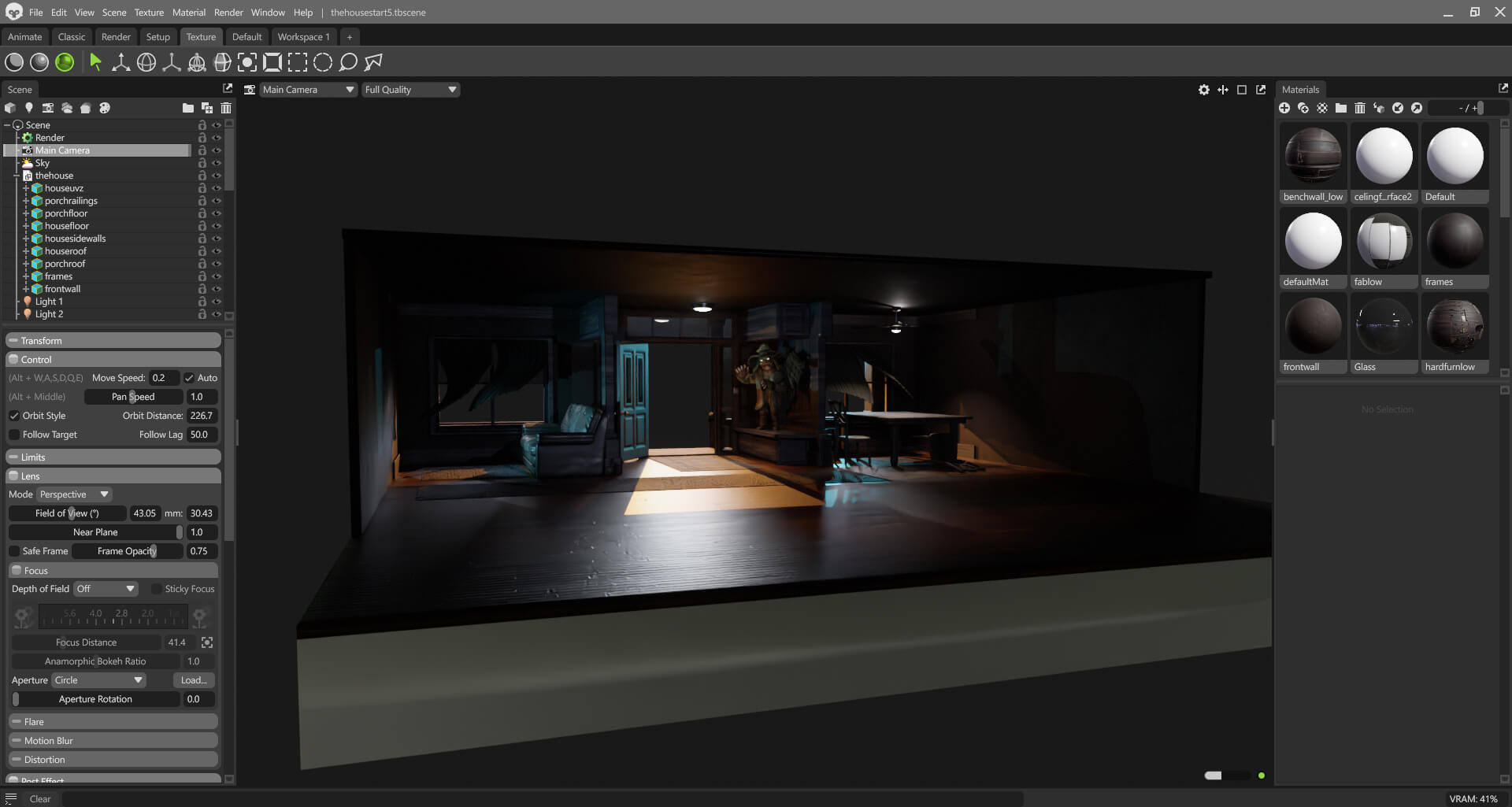Delete material using Materials trash icon
1512x807 pixels.
1360,108
